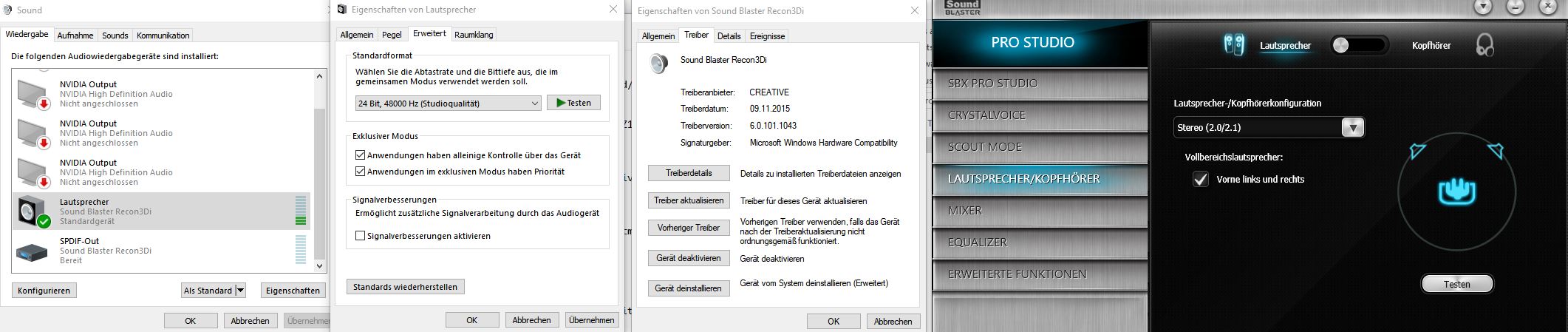Click Gerät deaktivieren button

click(x=689, y=258)
